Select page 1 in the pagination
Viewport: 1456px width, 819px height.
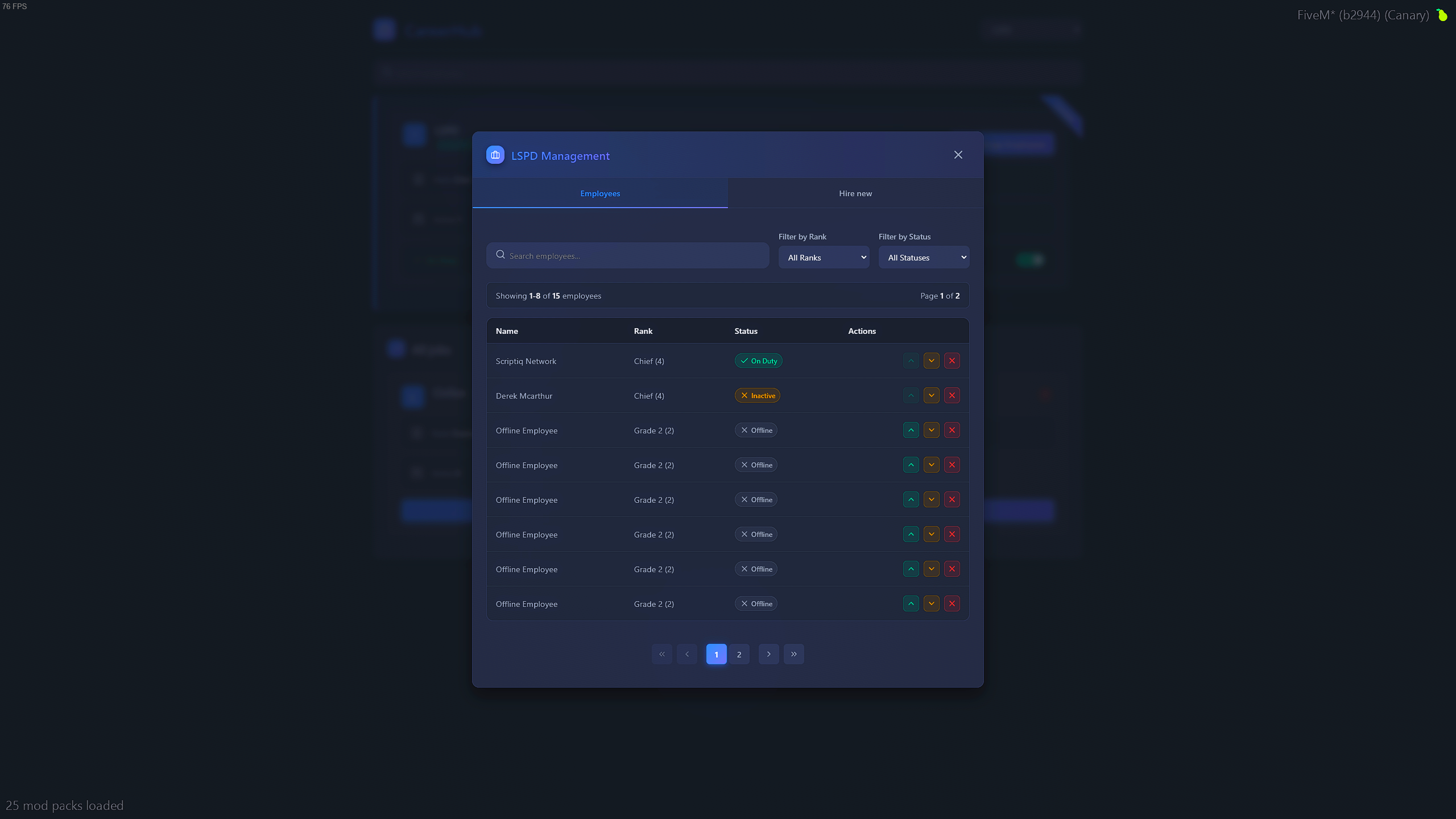pos(716,654)
